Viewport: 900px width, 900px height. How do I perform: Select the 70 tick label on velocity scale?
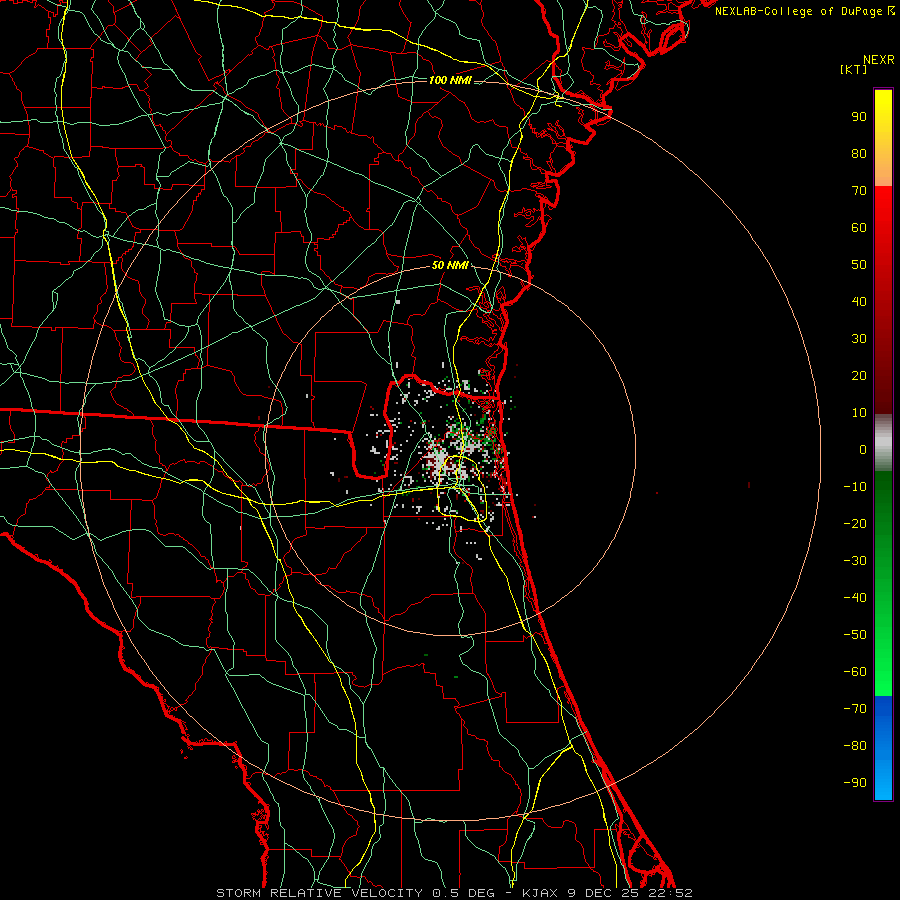pos(859,191)
